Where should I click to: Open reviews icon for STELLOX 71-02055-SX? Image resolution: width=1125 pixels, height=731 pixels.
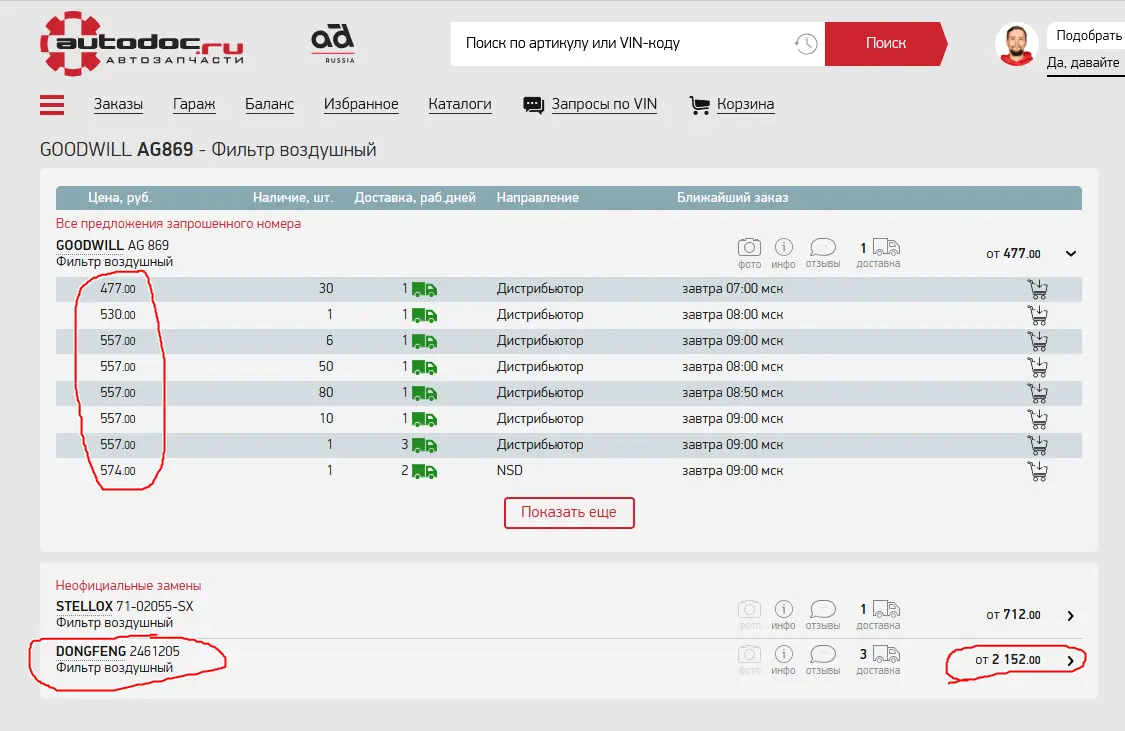(823, 609)
